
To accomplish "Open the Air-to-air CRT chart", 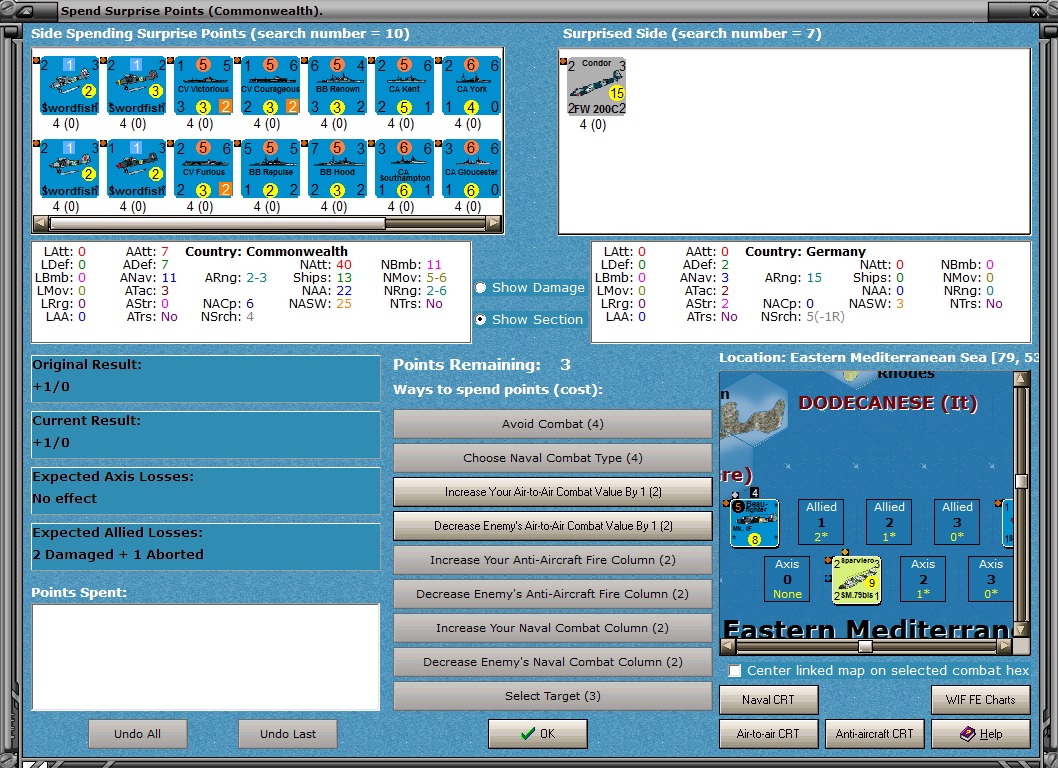I will [x=769, y=734].
